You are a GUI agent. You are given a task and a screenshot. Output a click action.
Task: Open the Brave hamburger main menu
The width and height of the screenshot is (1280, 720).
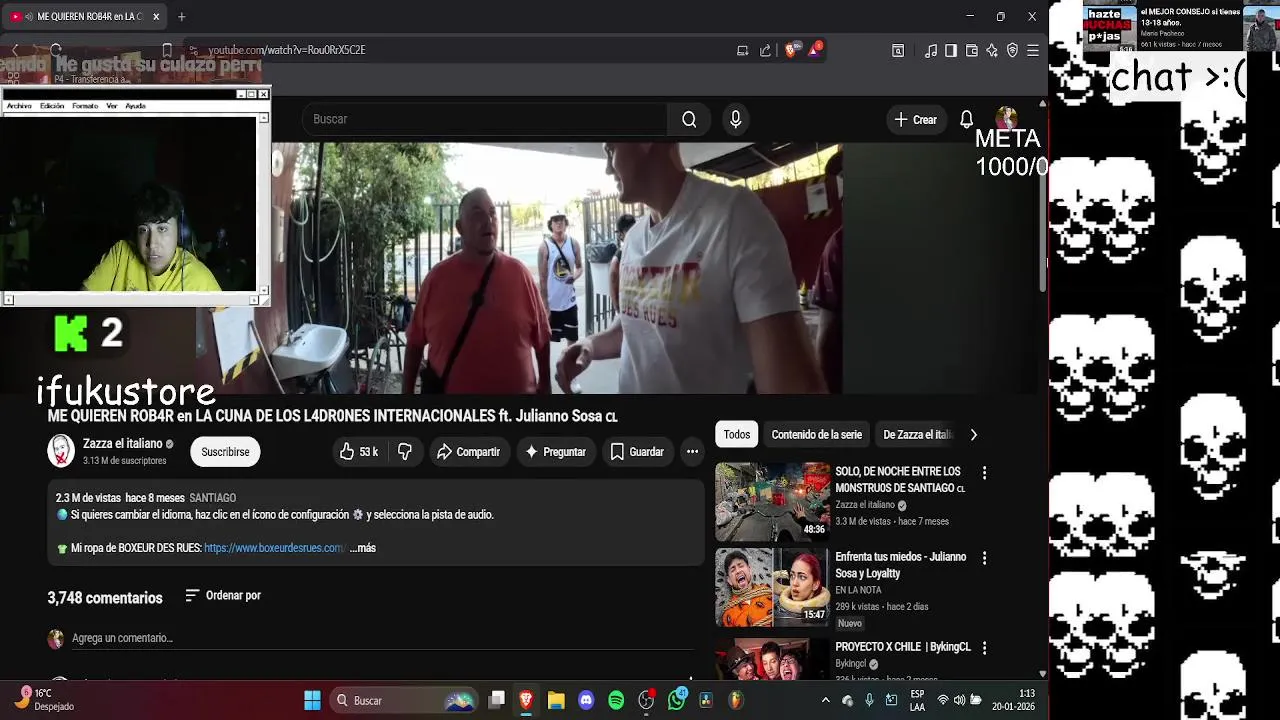1033,50
